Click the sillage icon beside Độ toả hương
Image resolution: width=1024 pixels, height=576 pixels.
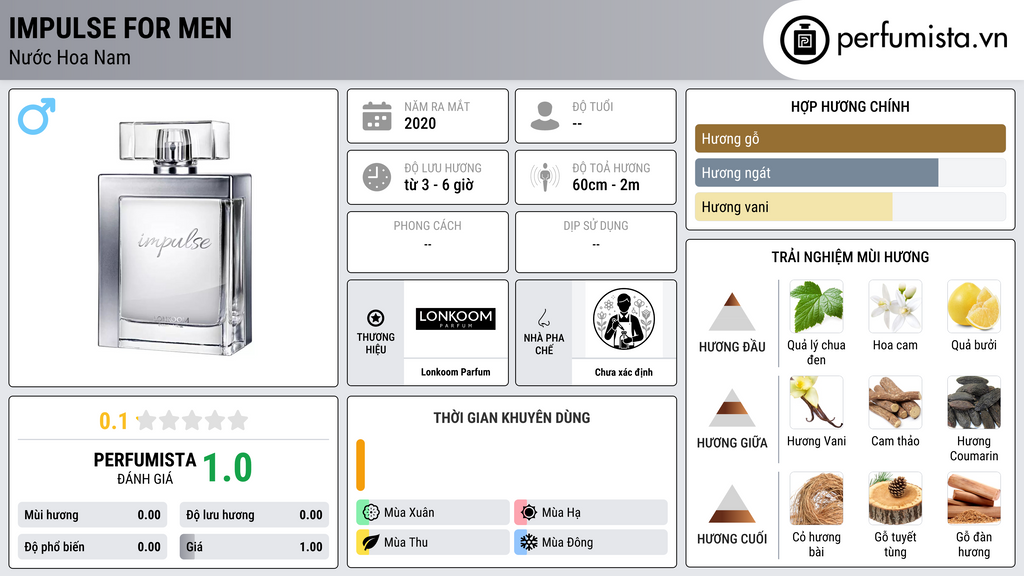click(545, 177)
